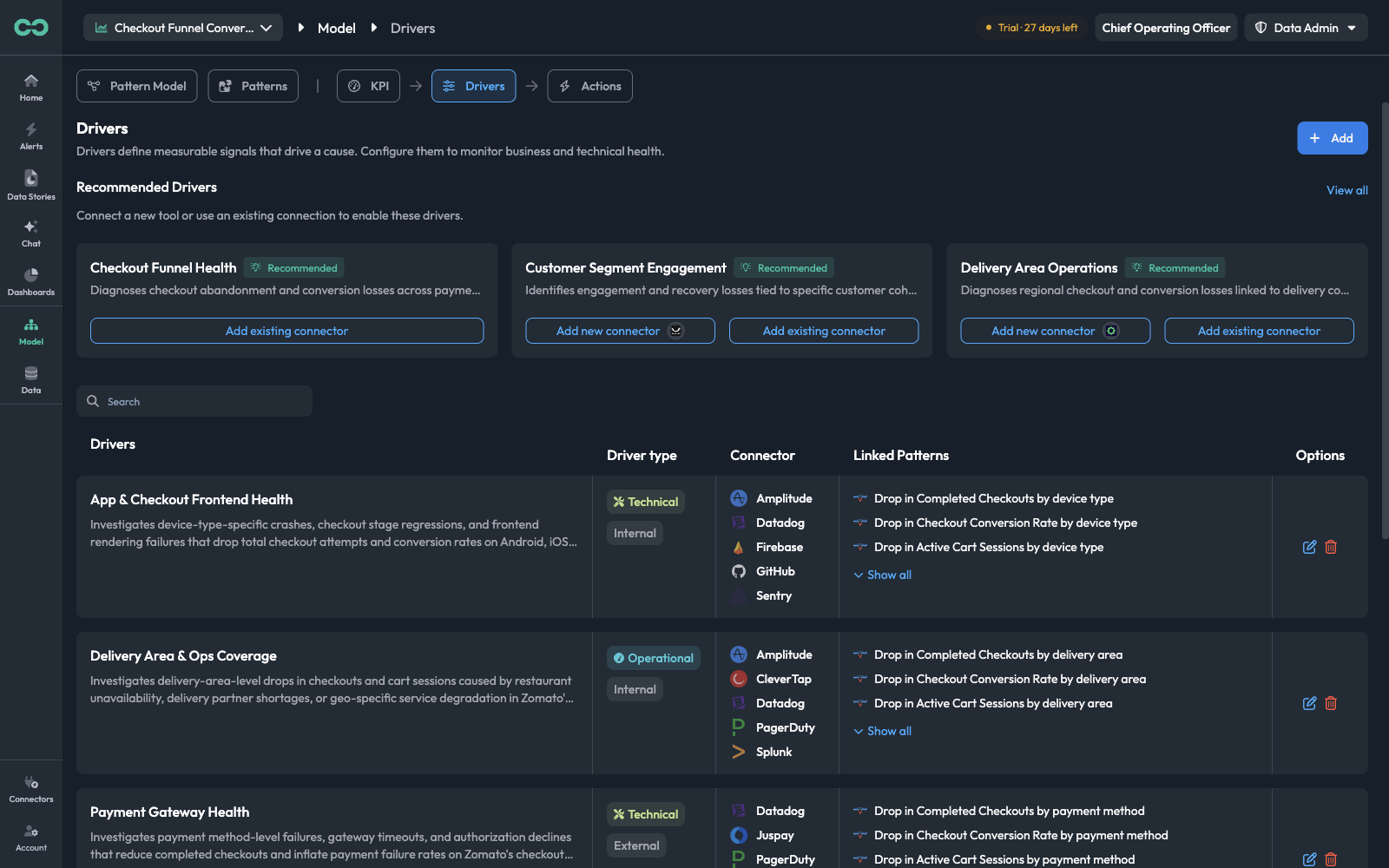Click Sentry connector label

pyautogui.click(x=773, y=595)
